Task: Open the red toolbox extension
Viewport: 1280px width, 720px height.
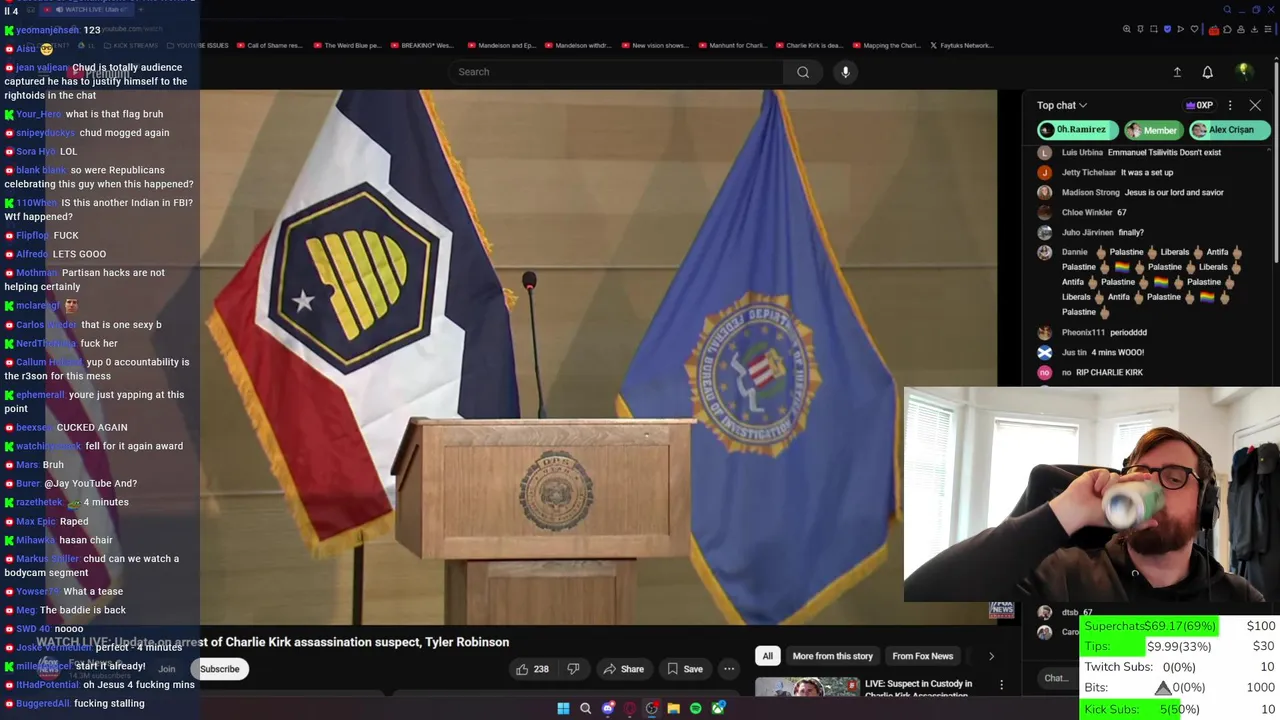Action: click(x=1214, y=29)
